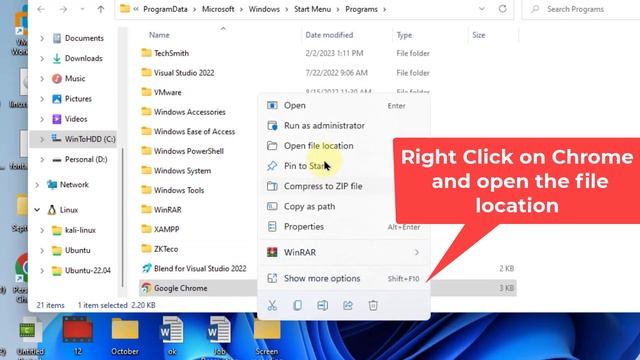The image size is (640, 360).
Task: Click the Linux penguin icon in navigation pane
Action: (x=52, y=210)
